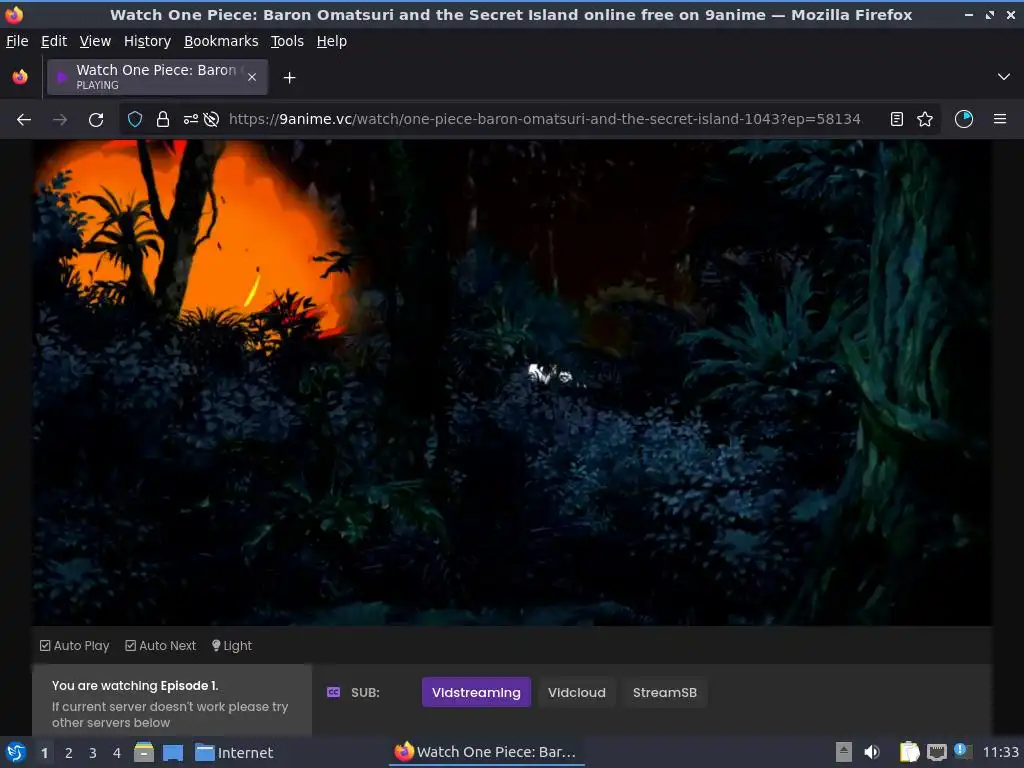Viewport: 1024px width, 768px height.
Task: Close the Watch One Piece tab
Action: [x=252, y=77]
